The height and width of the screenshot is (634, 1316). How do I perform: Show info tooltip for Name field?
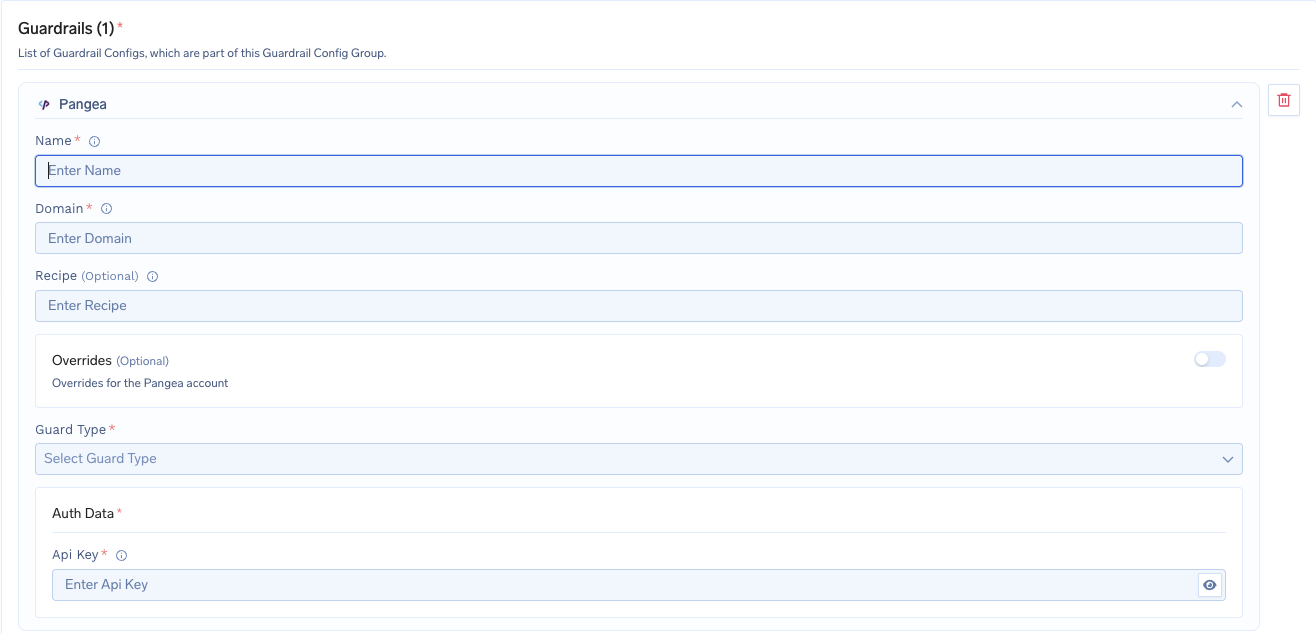pos(95,141)
